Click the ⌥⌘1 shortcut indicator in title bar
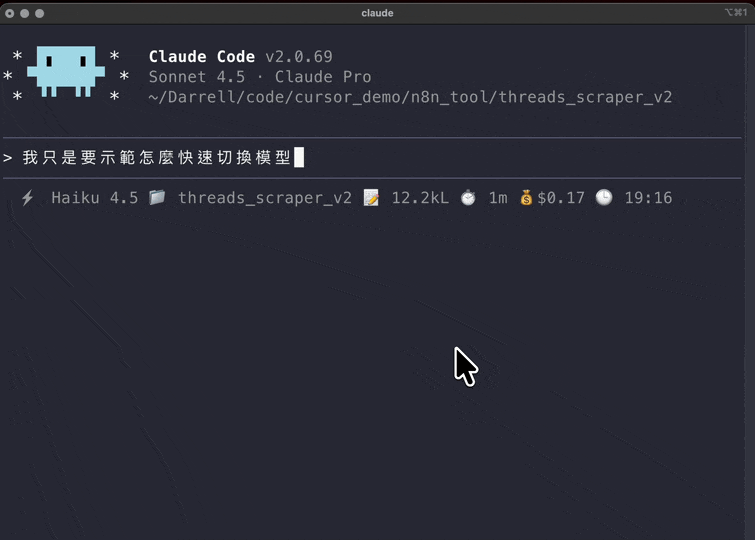The width and height of the screenshot is (755, 540). coord(736,13)
